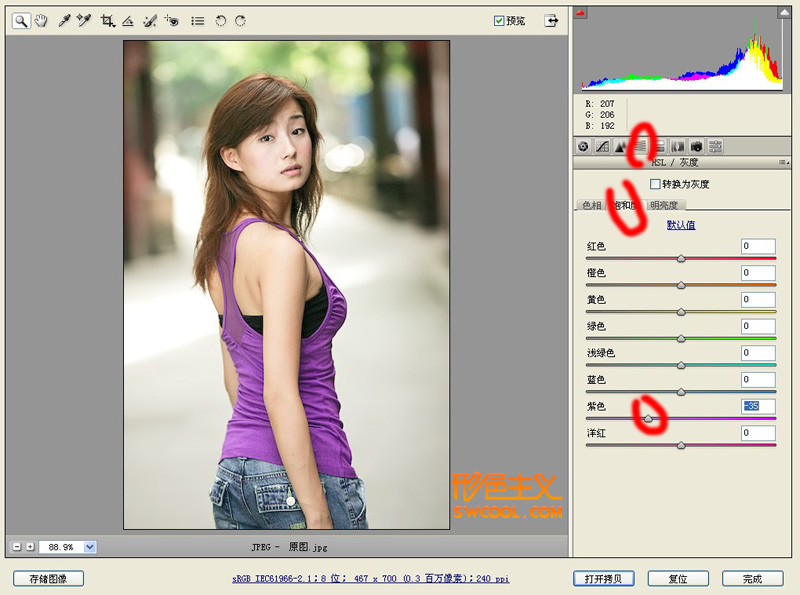Rotate image clockwise
The height and width of the screenshot is (595, 800).
240,21
